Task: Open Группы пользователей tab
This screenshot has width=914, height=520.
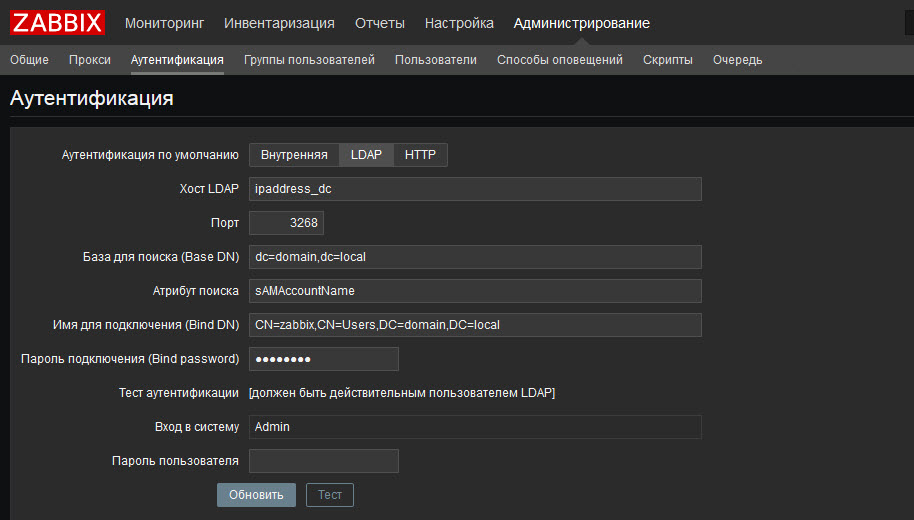Action: tap(309, 59)
